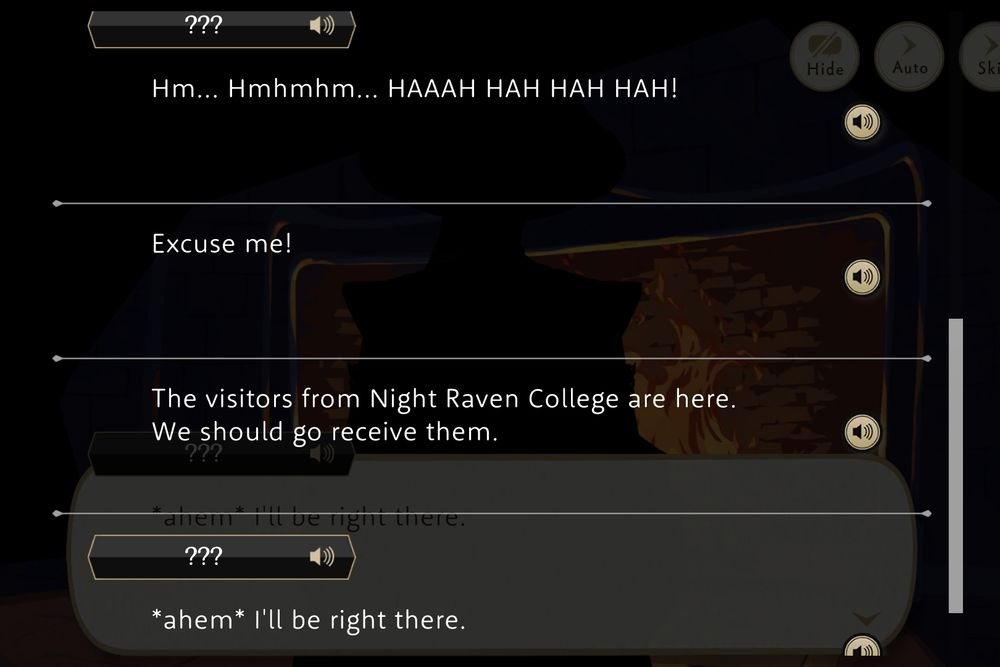1000x667 pixels.
Task: Select the We should go receive them text
Action: coord(325,432)
